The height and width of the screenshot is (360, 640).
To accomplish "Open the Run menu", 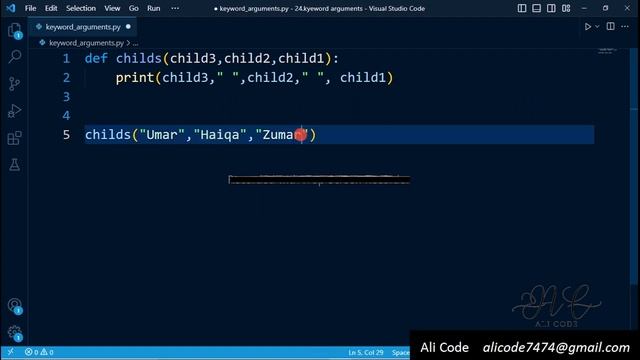I will coord(153,8).
